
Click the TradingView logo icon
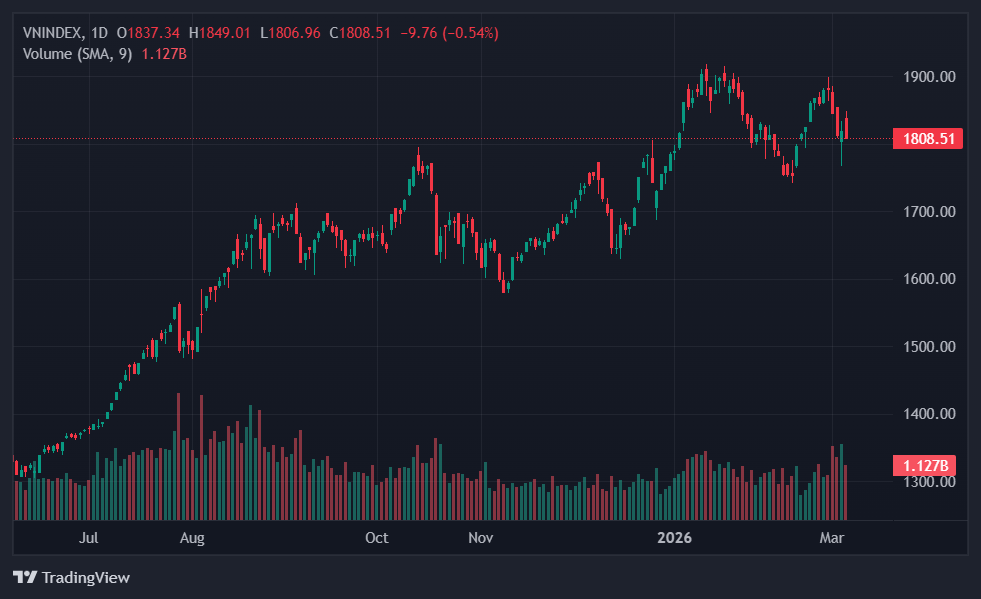tap(24, 577)
